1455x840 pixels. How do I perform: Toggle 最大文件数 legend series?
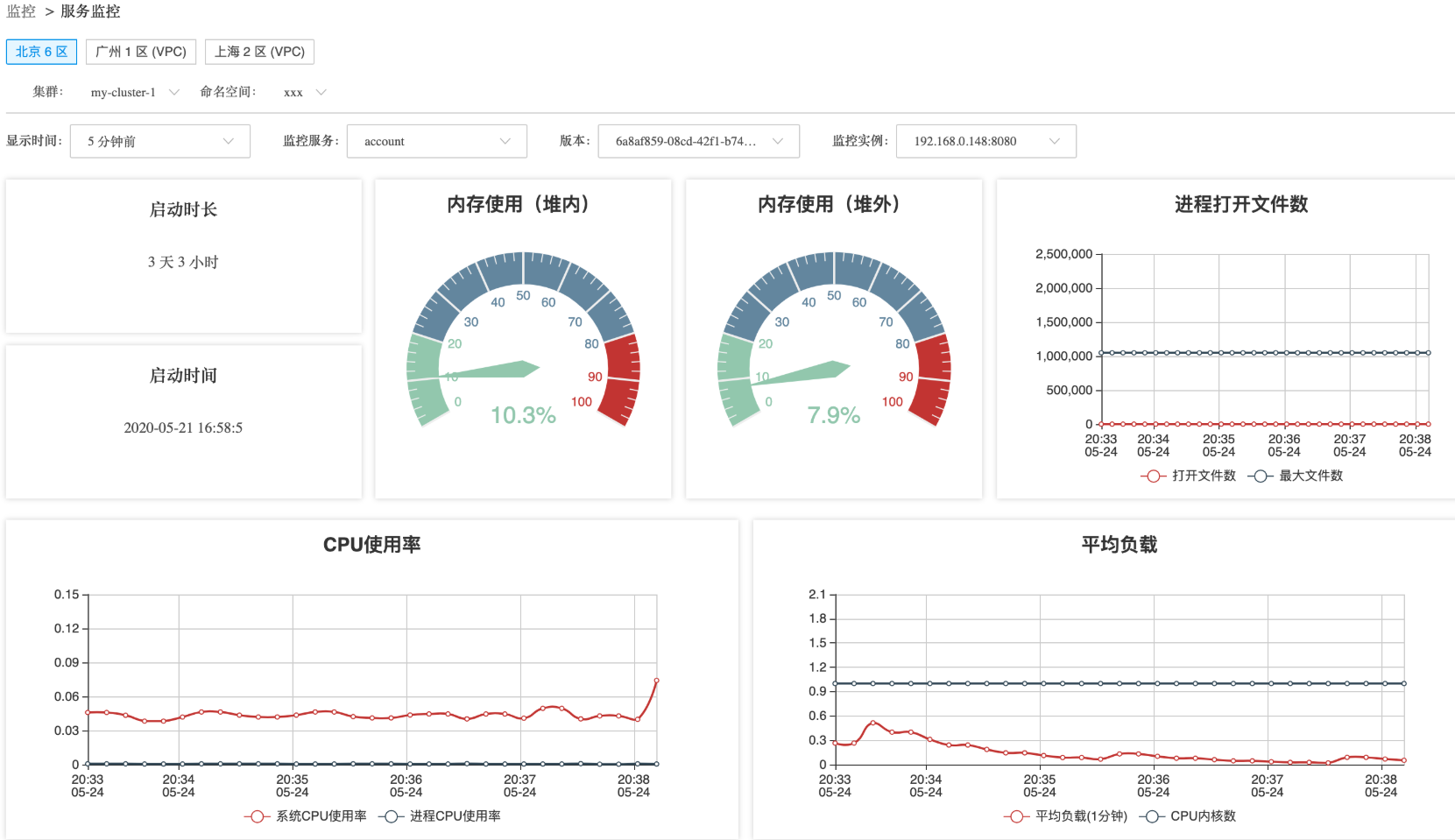pyautogui.click(x=1296, y=476)
